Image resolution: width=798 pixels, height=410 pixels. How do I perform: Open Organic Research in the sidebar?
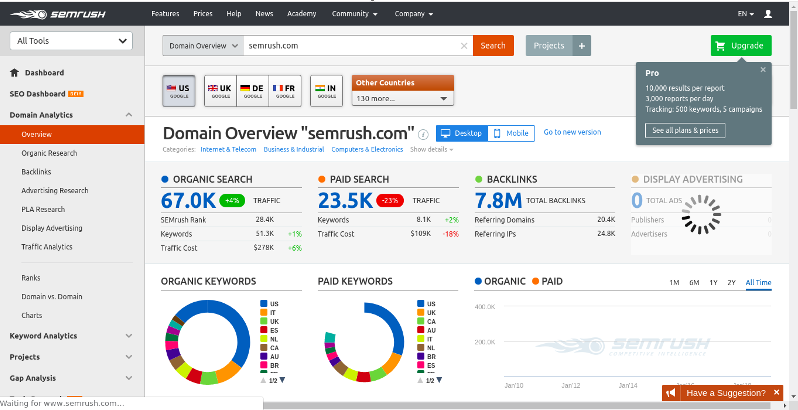click(49, 153)
